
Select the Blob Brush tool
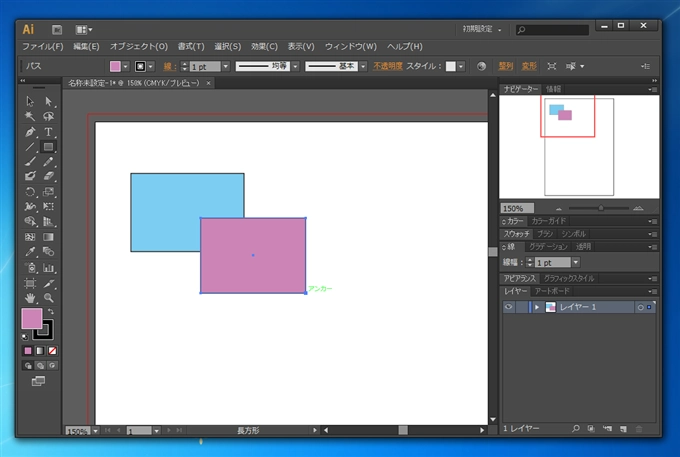coord(30,176)
